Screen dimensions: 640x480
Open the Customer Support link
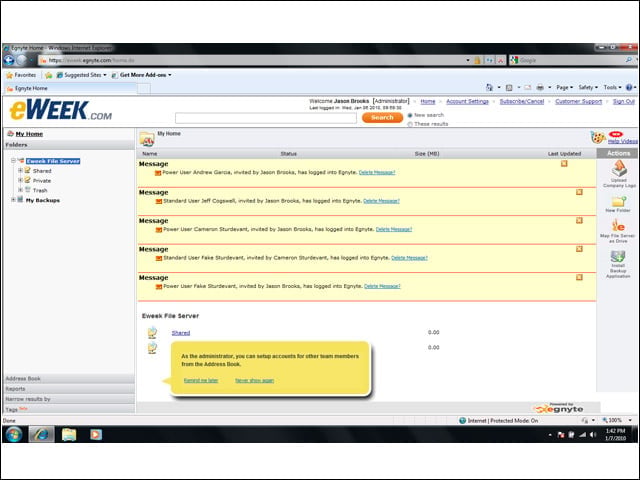pyautogui.click(x=578, y=101)
